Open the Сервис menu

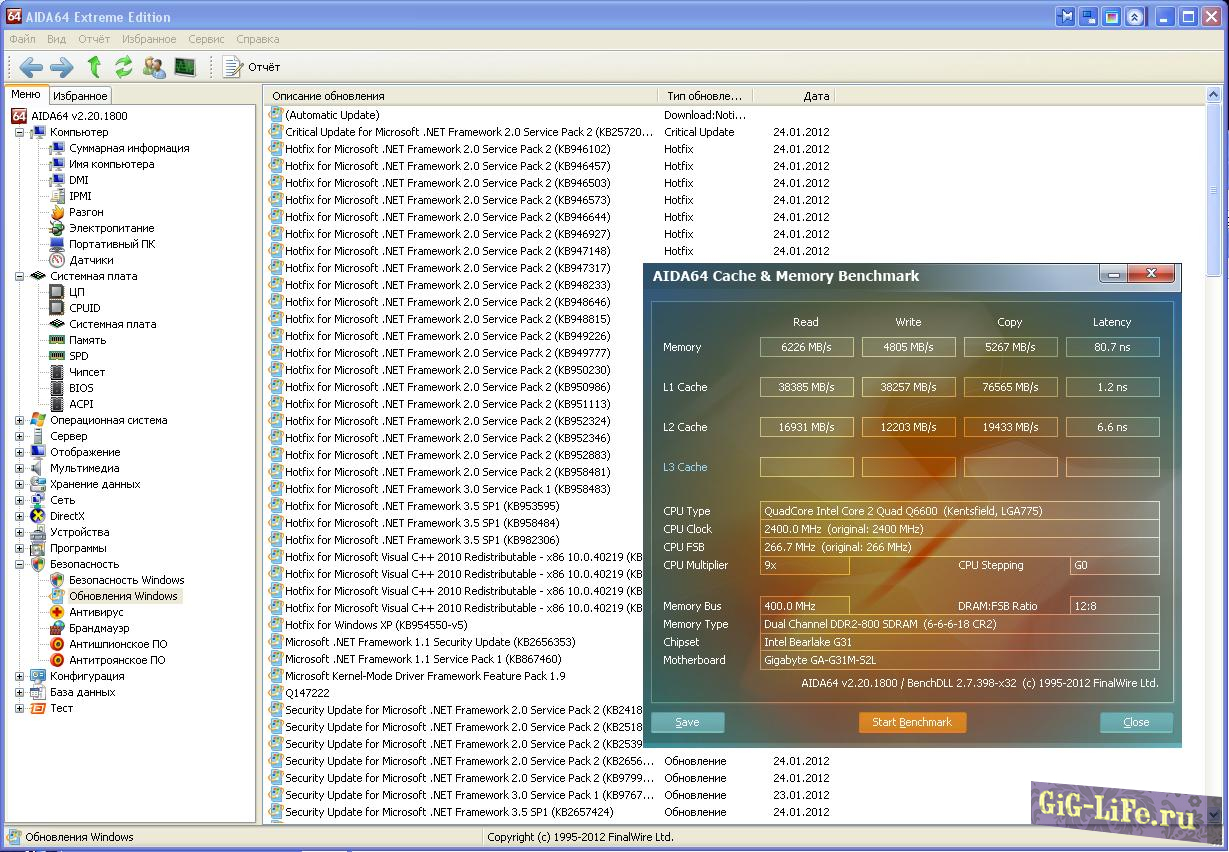pos(206,39)
